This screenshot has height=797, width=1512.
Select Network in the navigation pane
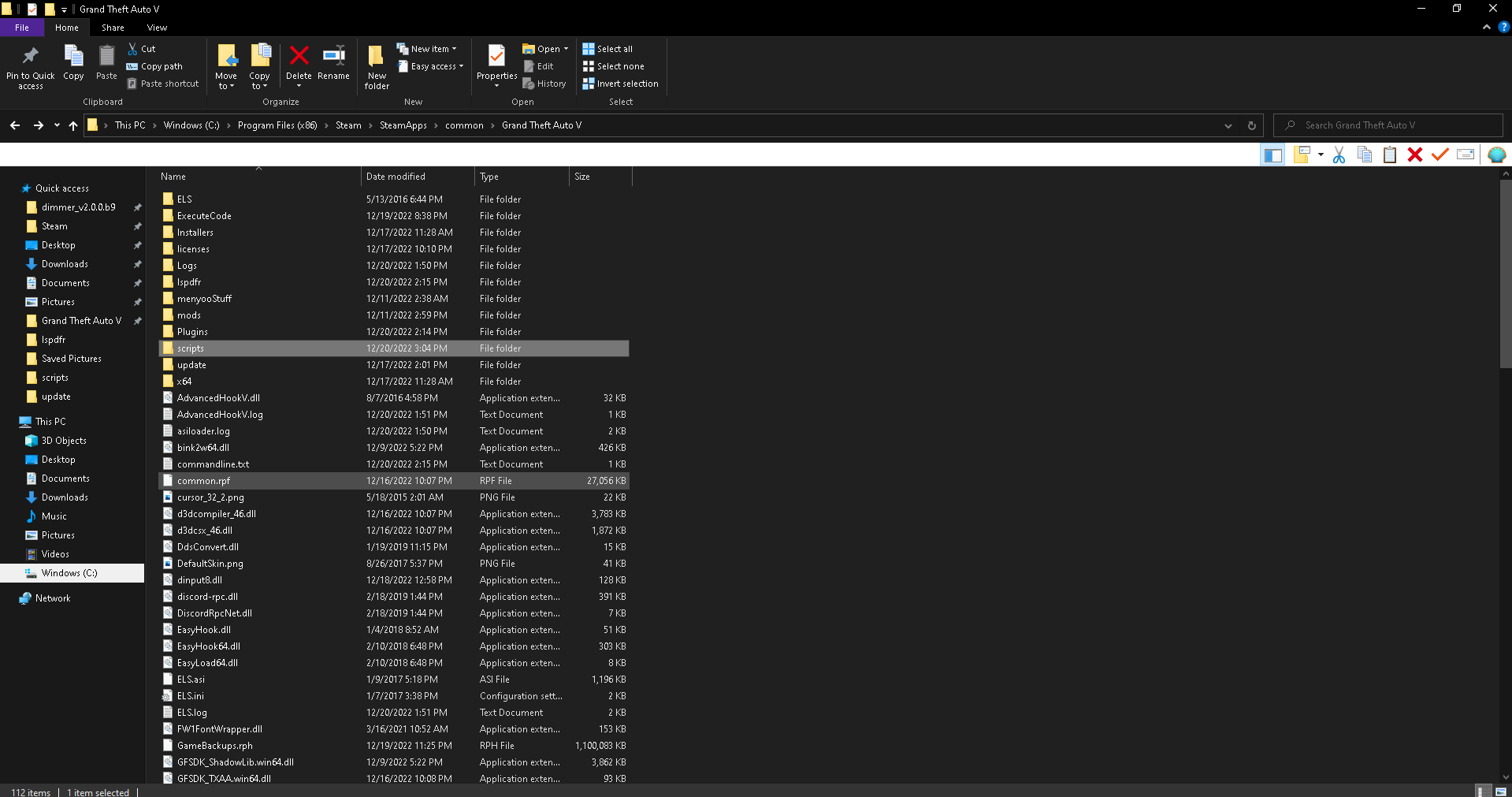pyautogui.click(x=53, y=598)
